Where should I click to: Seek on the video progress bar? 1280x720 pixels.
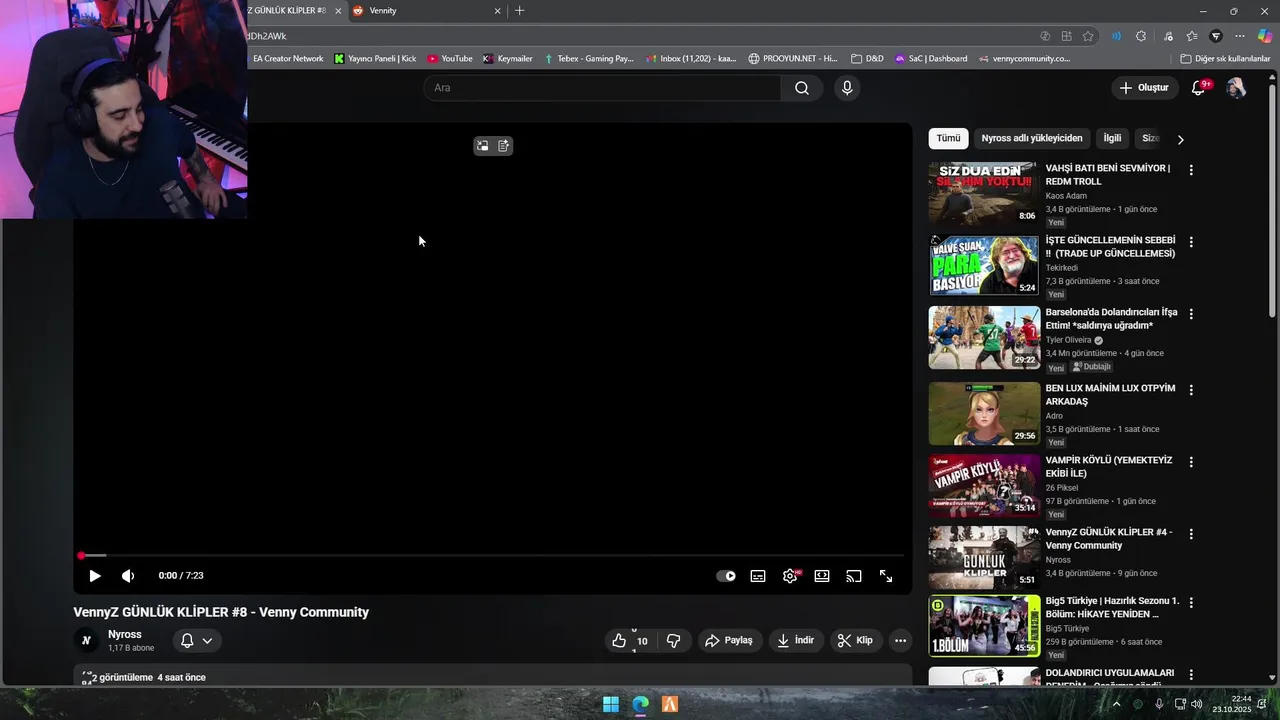[x=492, y=555]
